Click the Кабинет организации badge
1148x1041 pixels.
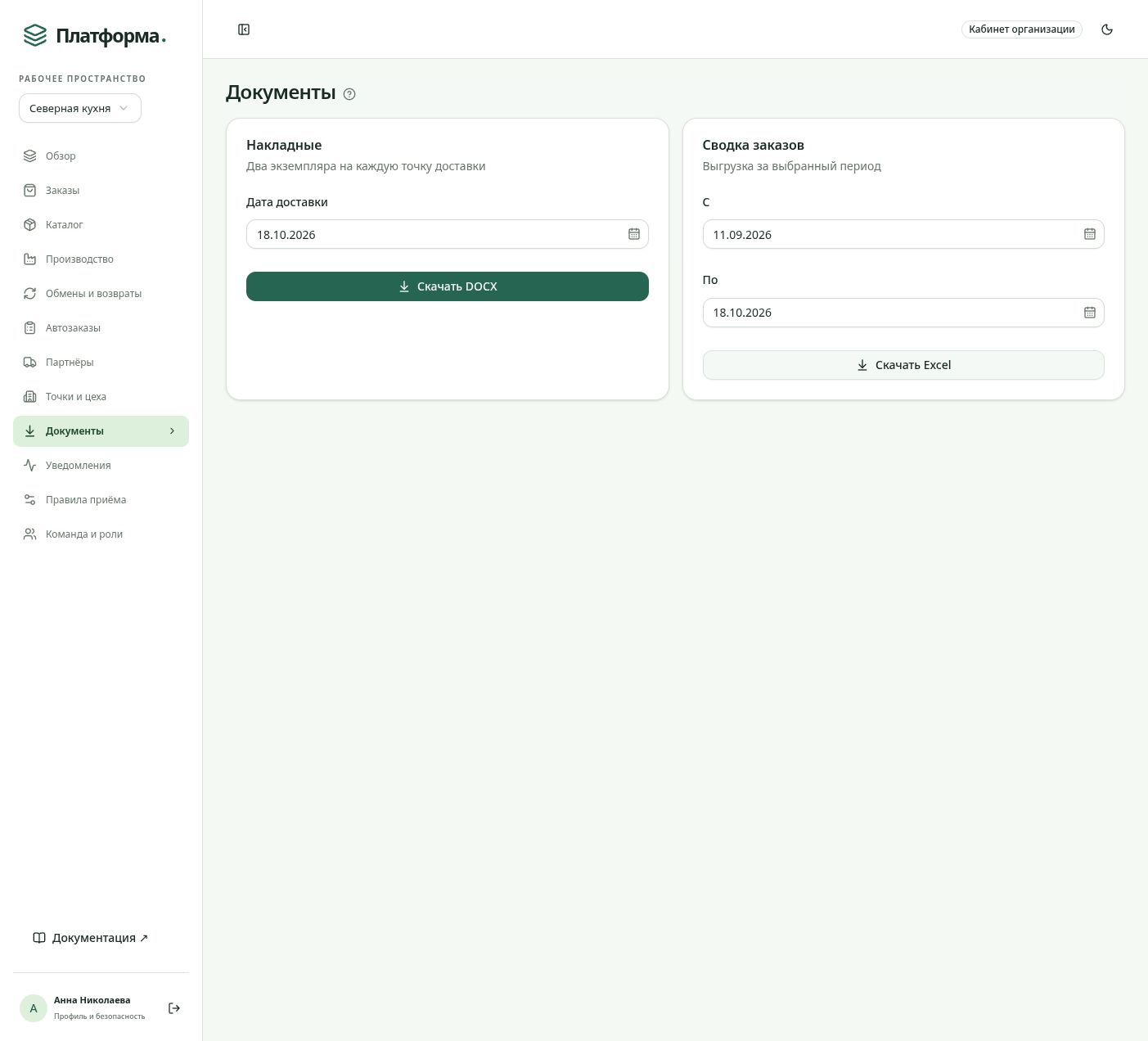[1022, 29]
